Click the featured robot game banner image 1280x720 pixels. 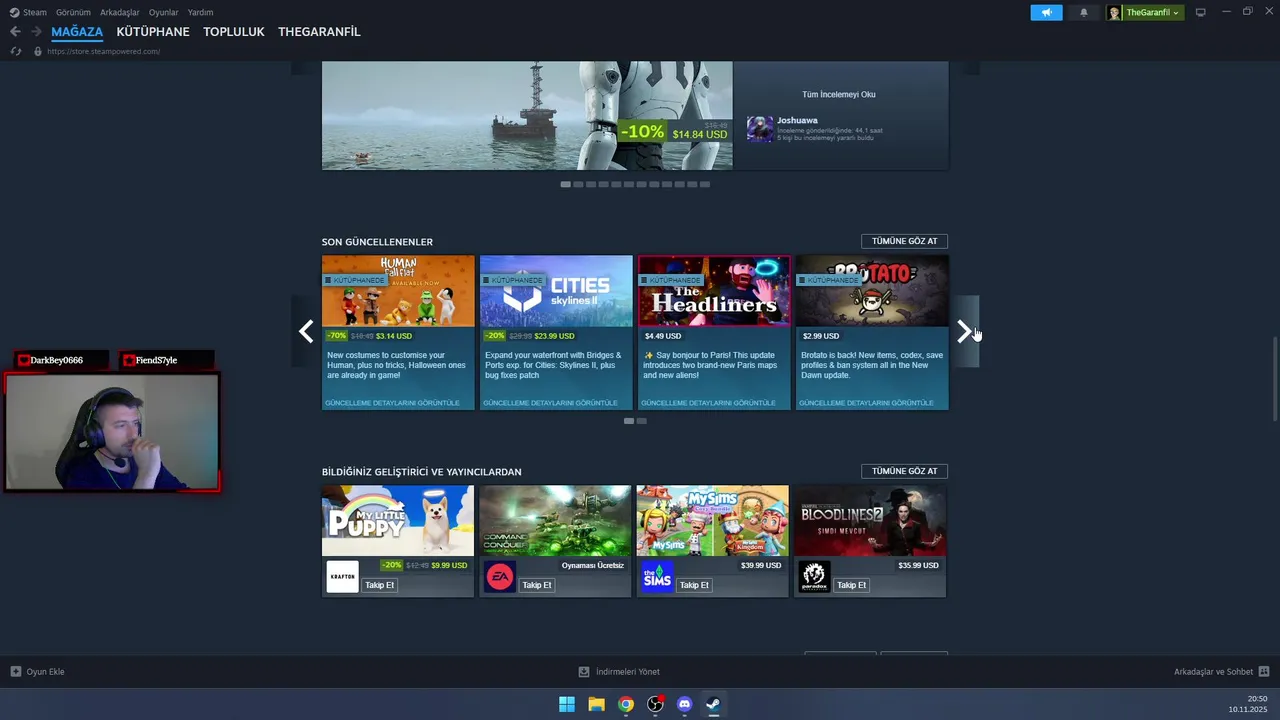click(527, 115)
